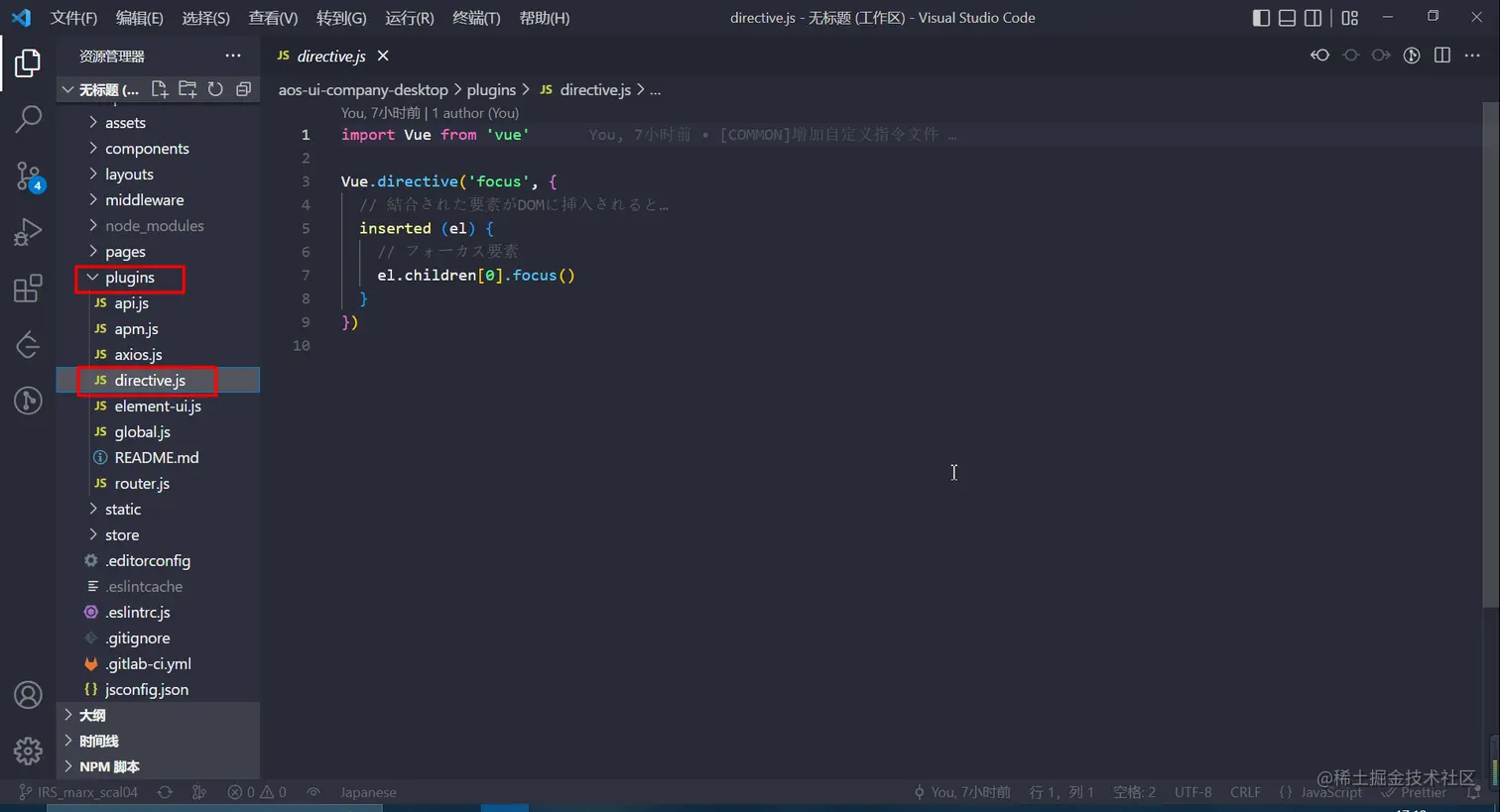Viewport: 1500px width, 812px height.
Task: Open the 终端(T) menu
Action: 476,18
